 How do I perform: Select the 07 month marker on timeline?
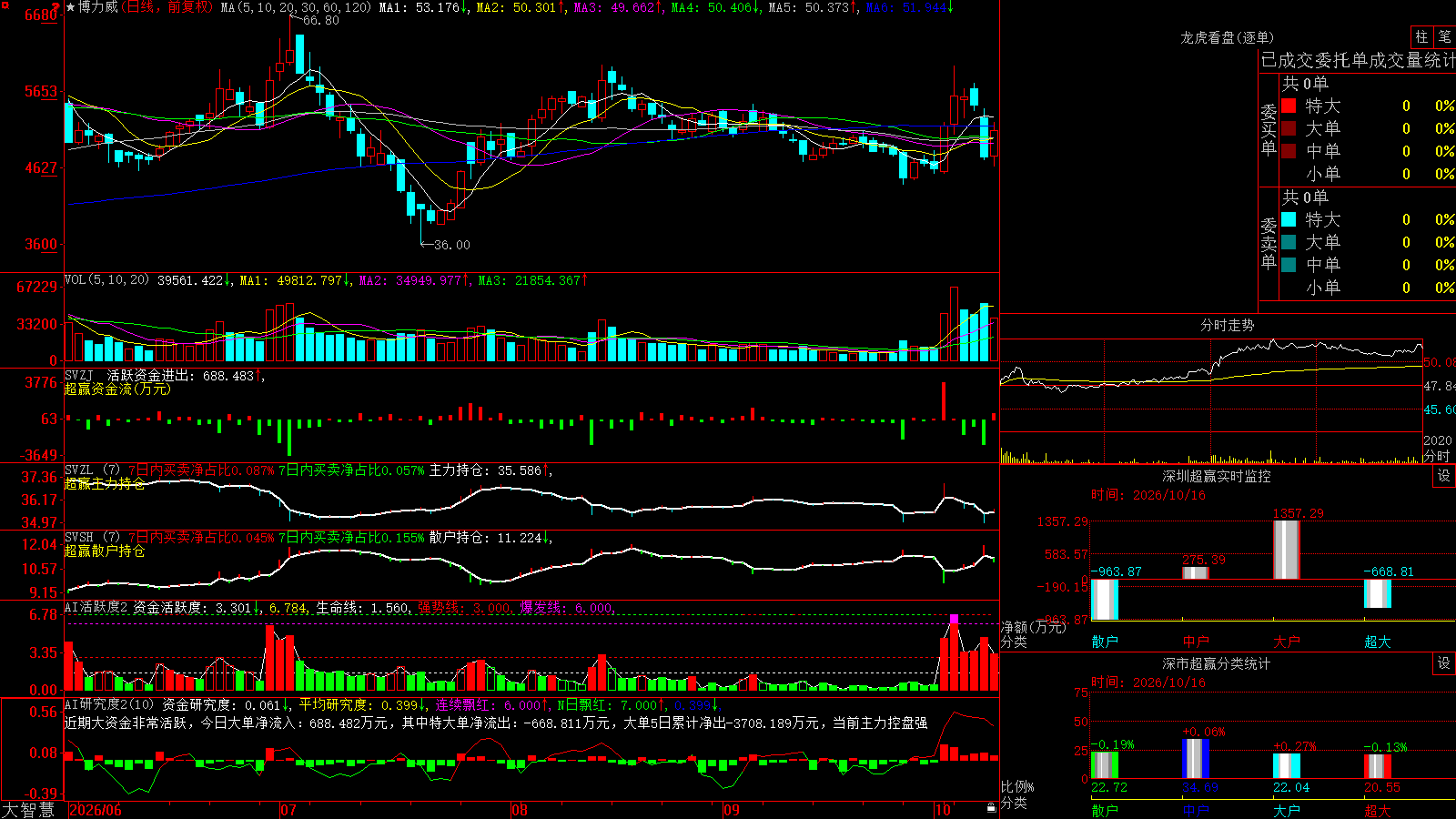pyautogui.click(x=288, y=810)
